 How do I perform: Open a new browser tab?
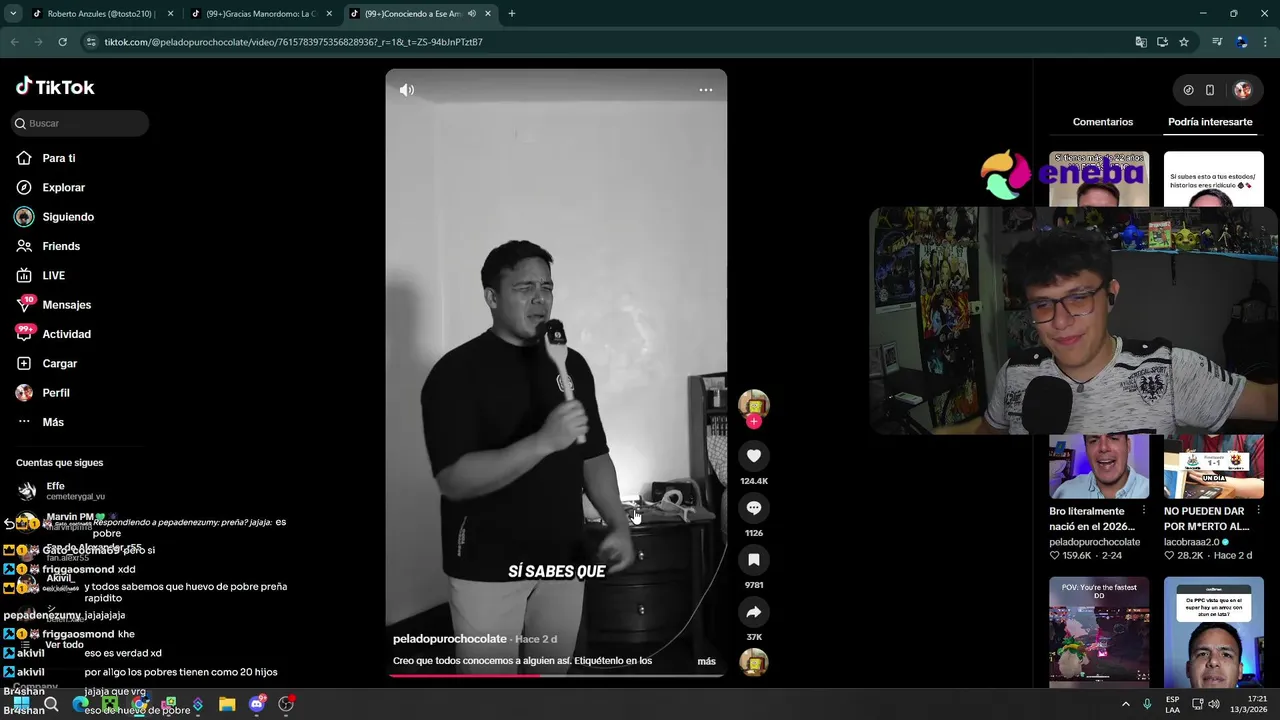click(512, 14)
